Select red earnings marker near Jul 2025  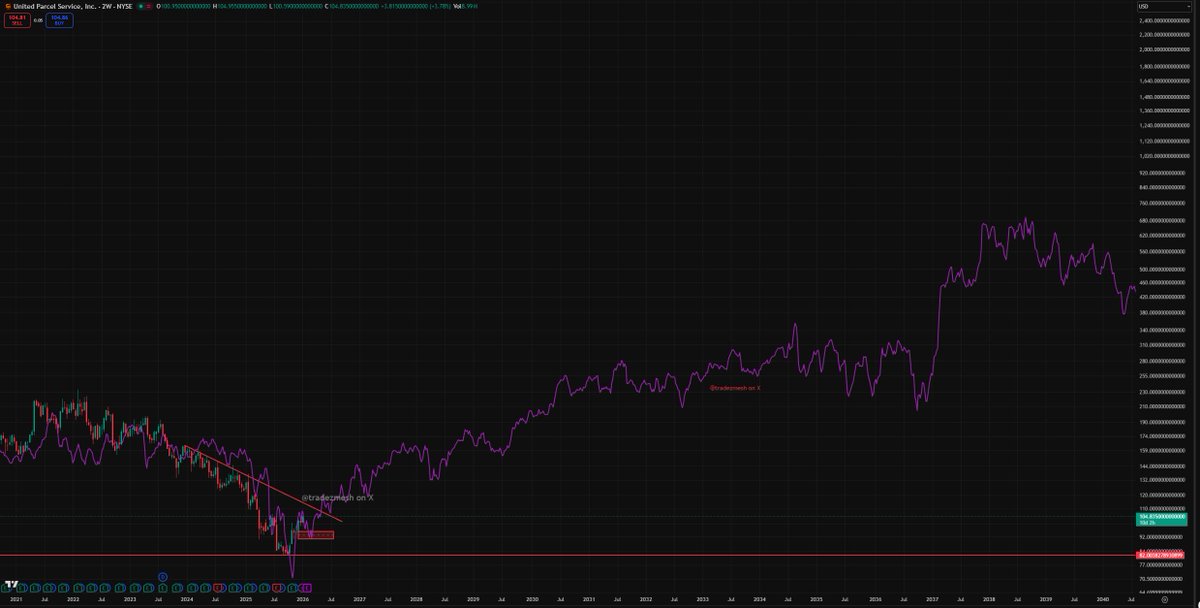click(276, 587)
